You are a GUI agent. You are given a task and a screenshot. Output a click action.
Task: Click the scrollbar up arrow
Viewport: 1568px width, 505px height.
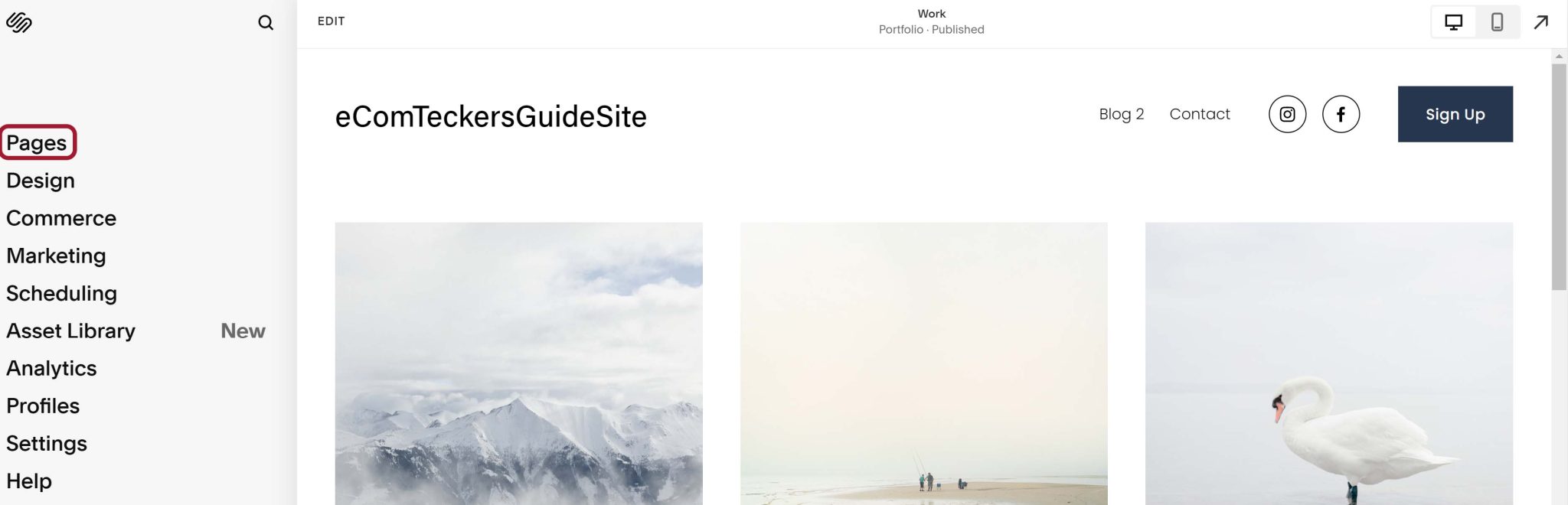(1559, 57)
